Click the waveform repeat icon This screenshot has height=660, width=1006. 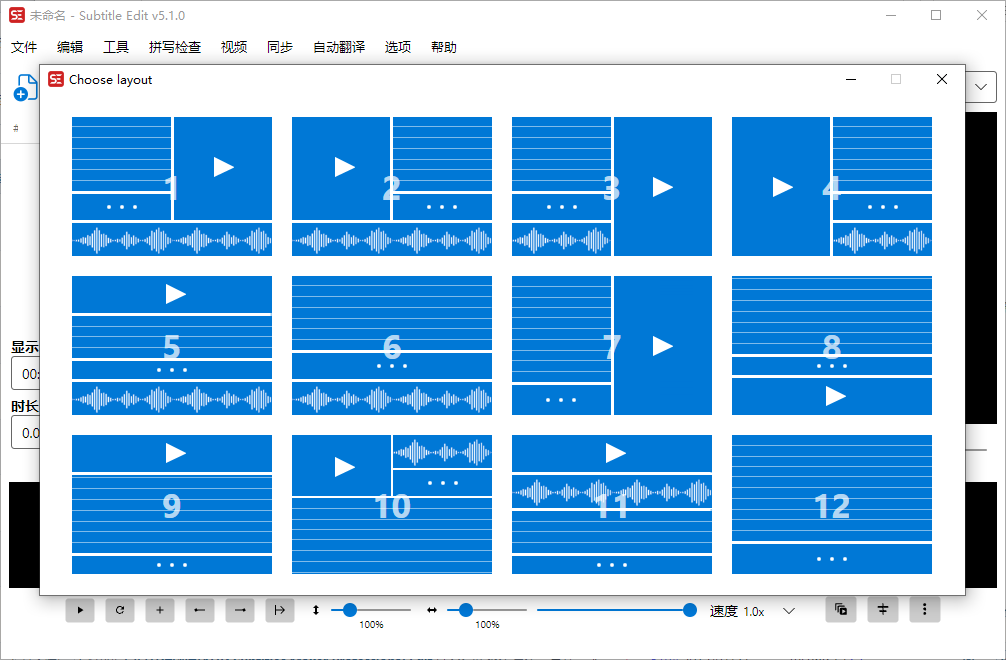[x=120, y=610]
